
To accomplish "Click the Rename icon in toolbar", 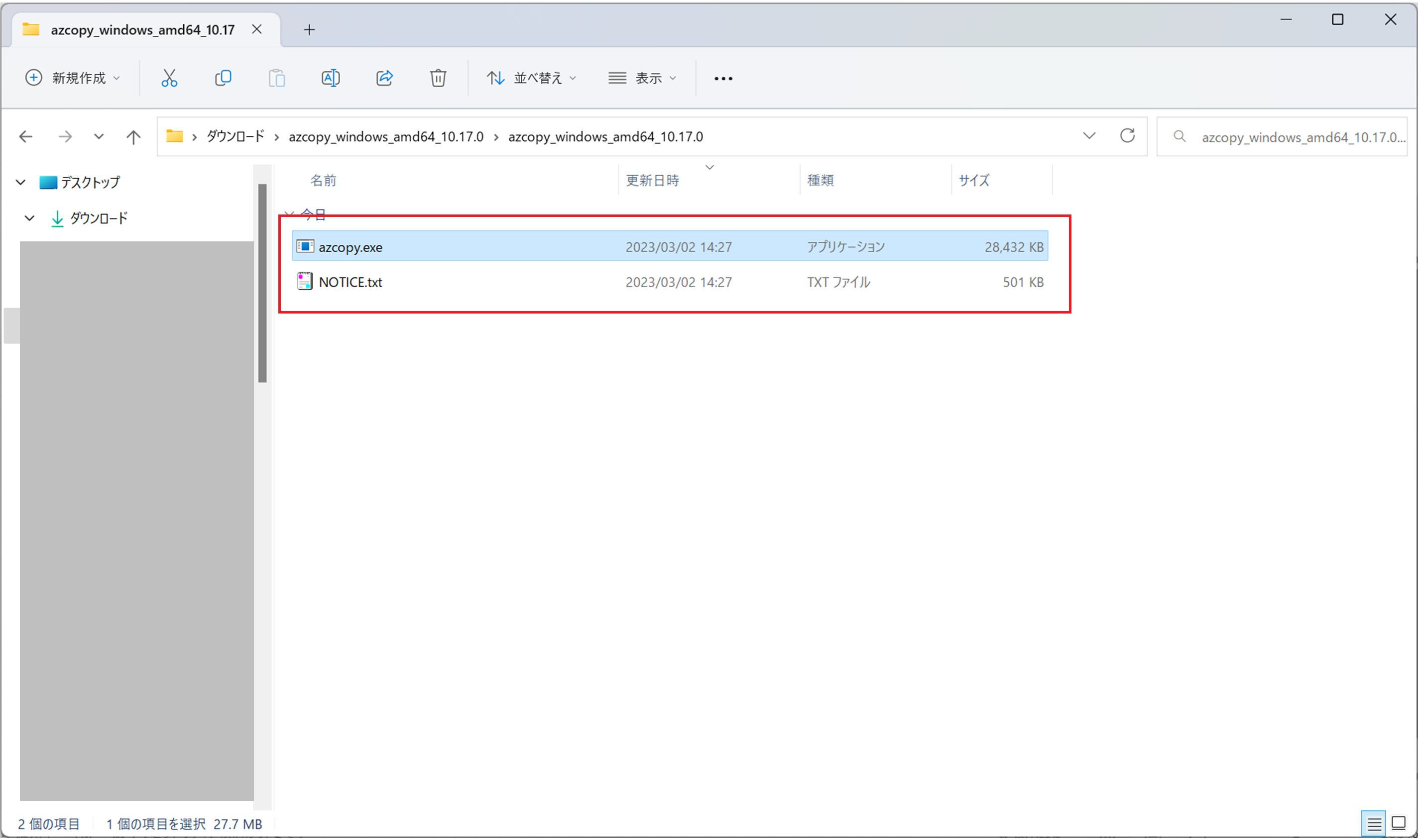I will click(x=330, y=78).
